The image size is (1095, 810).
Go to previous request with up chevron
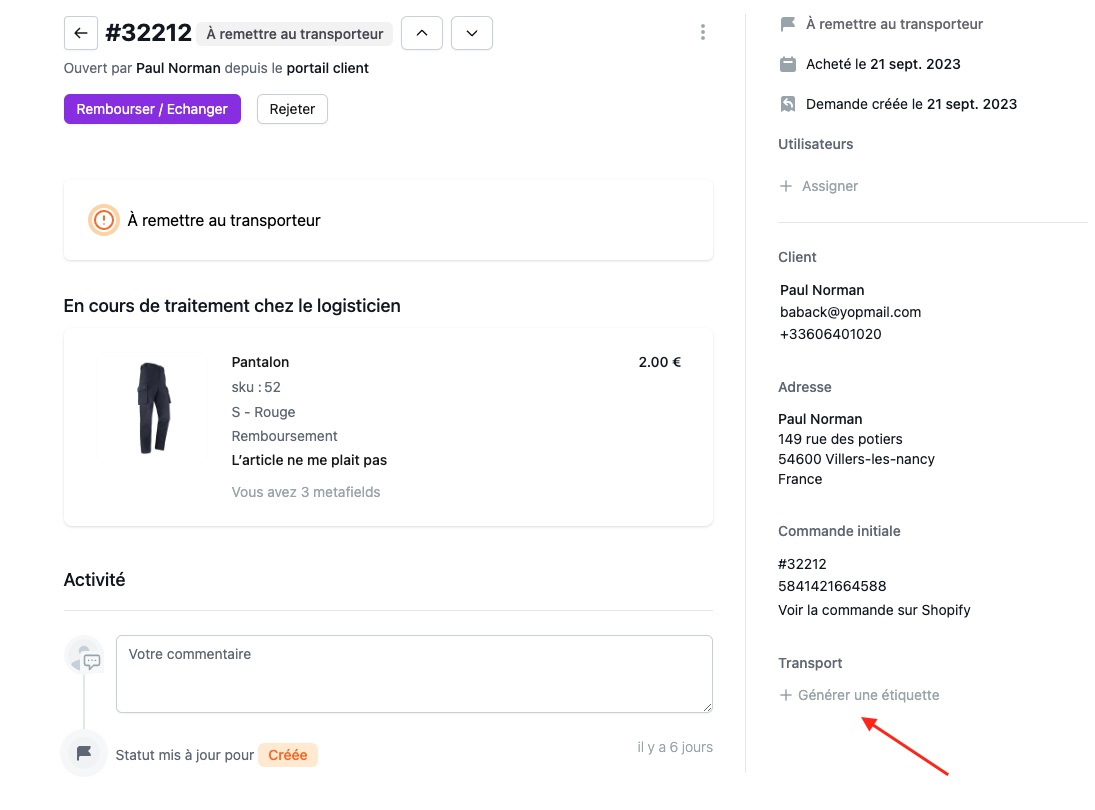click(422, 33)
